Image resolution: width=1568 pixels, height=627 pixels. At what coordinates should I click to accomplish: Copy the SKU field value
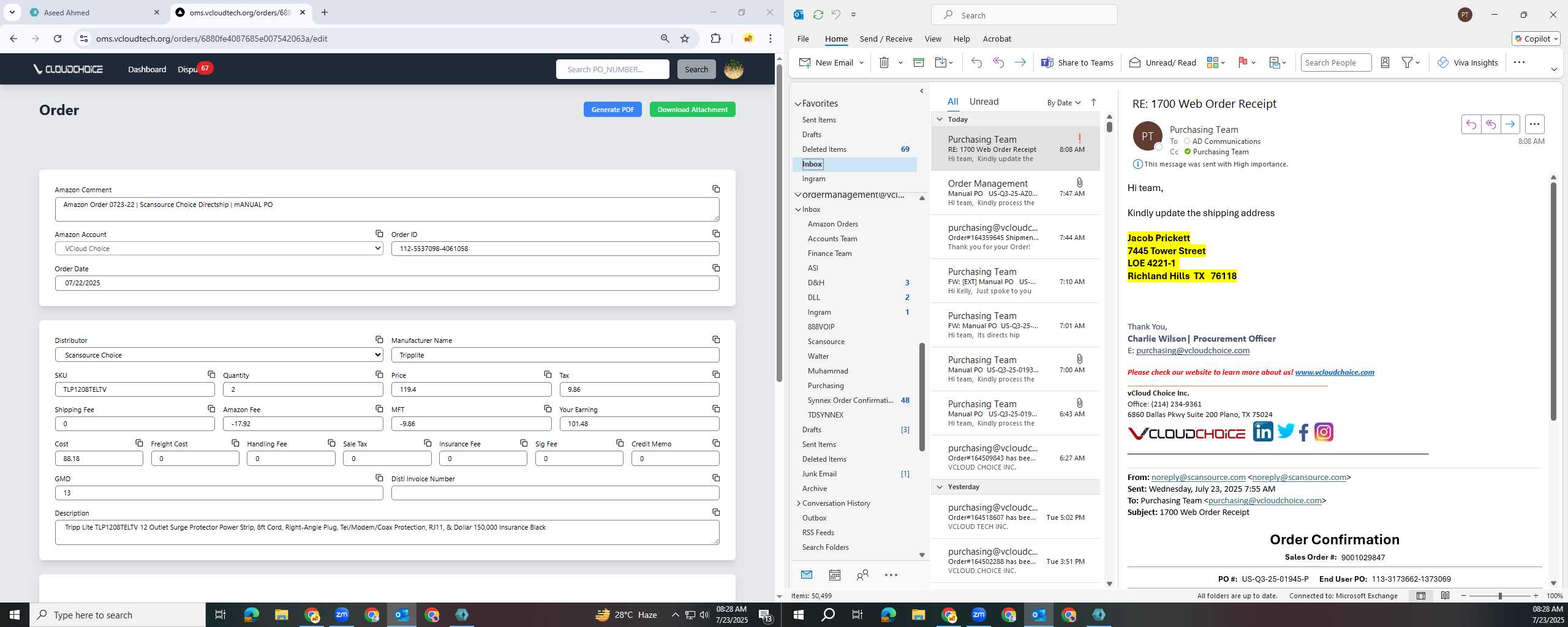click(x=211, y=375)
